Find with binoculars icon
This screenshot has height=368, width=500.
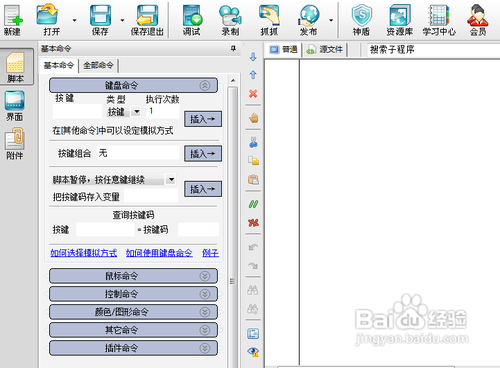253,290
